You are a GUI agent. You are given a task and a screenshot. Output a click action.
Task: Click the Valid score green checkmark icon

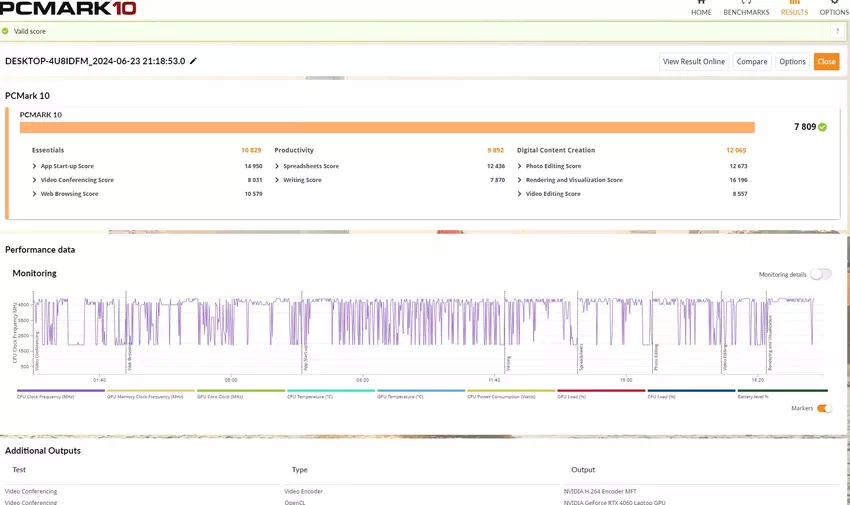[6, 31]
